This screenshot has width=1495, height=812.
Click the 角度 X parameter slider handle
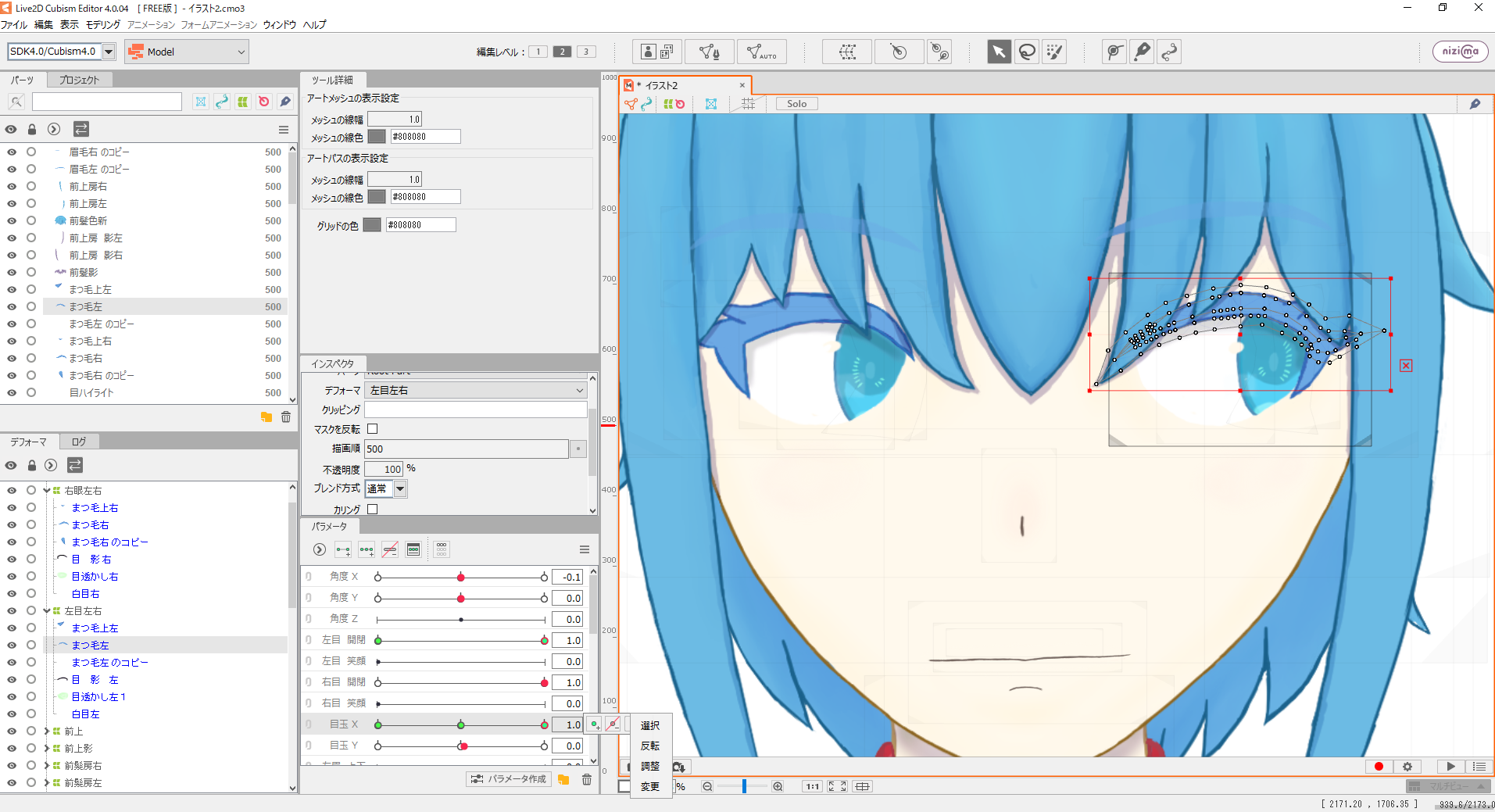pyautogui.click(x=461, y=577)
